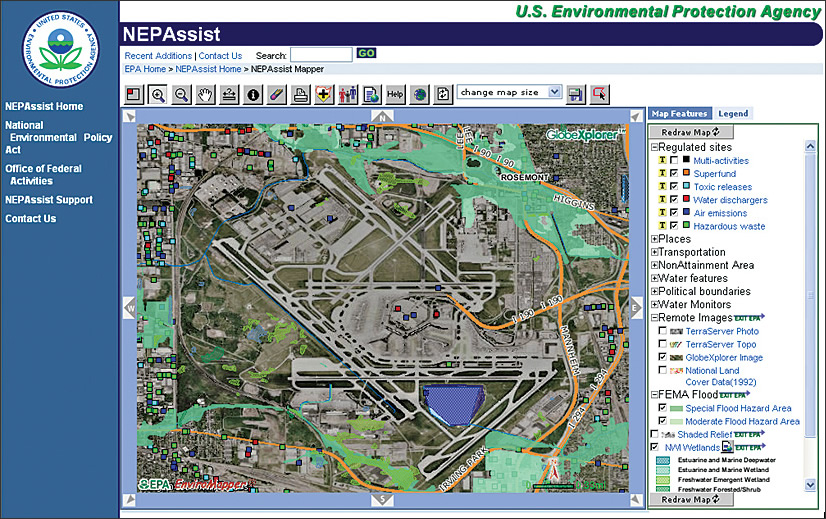
Task: Uncheck the Water dischargers checkbox
Action: tap(674, 199)
